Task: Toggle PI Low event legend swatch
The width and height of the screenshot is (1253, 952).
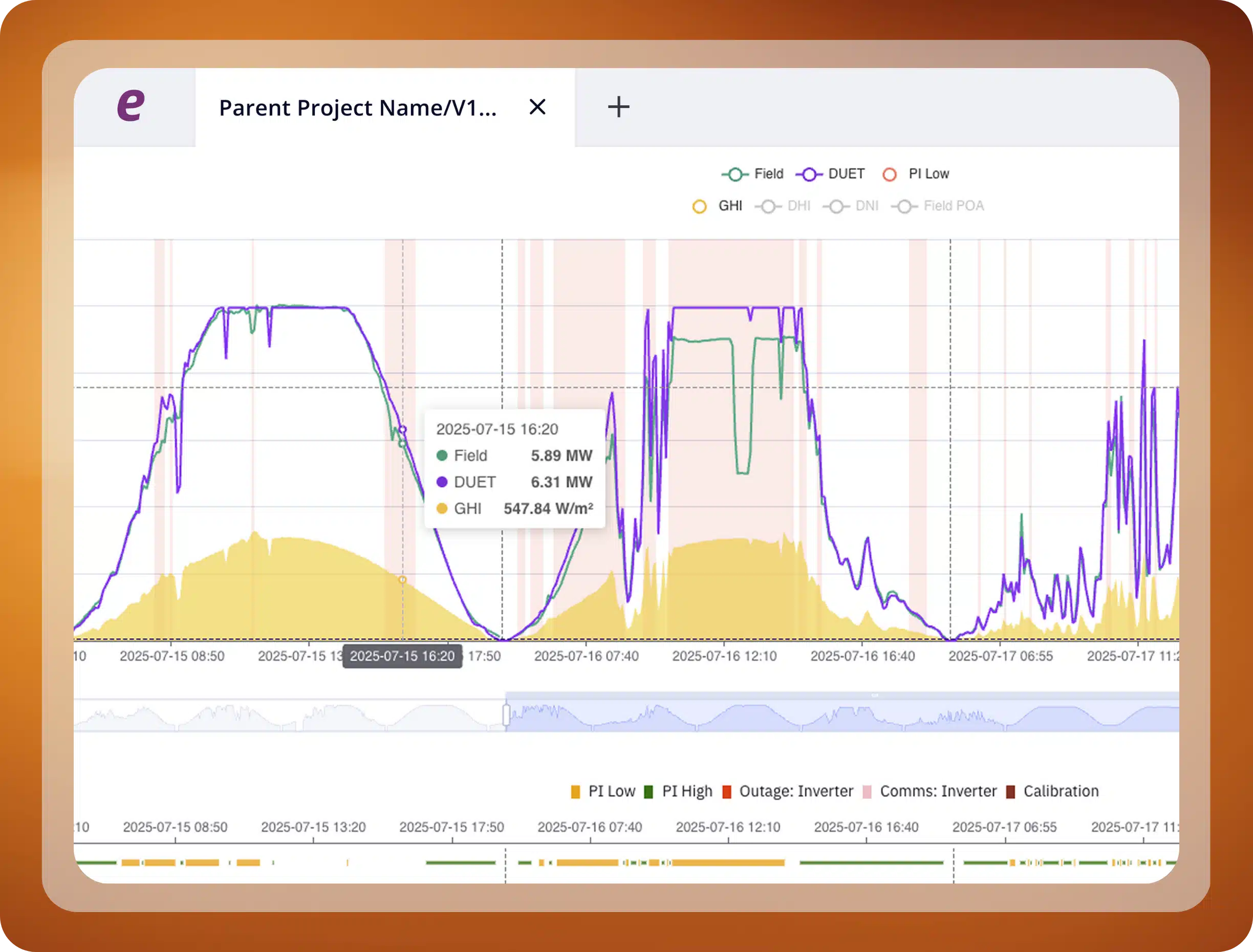Action: click(x=576, y=792)
